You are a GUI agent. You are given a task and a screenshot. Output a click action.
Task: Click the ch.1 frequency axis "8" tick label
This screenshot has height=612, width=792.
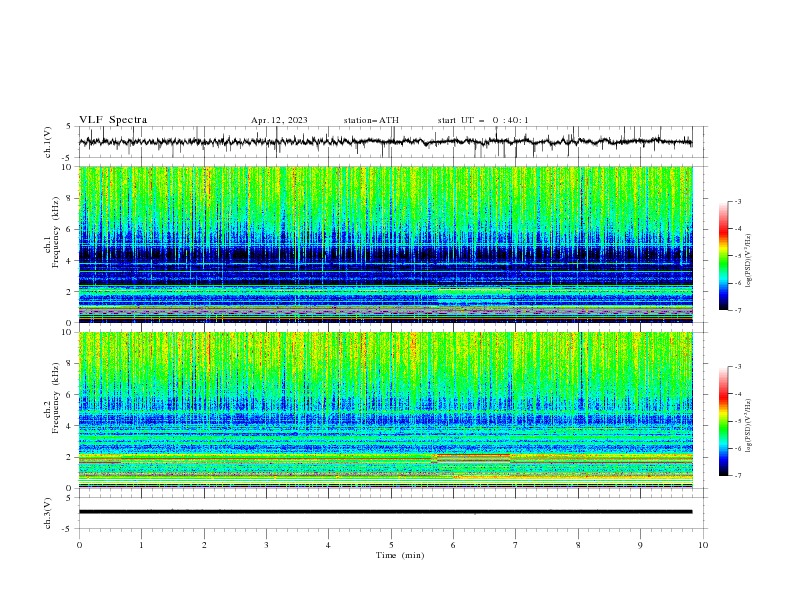tap(70, 198)
